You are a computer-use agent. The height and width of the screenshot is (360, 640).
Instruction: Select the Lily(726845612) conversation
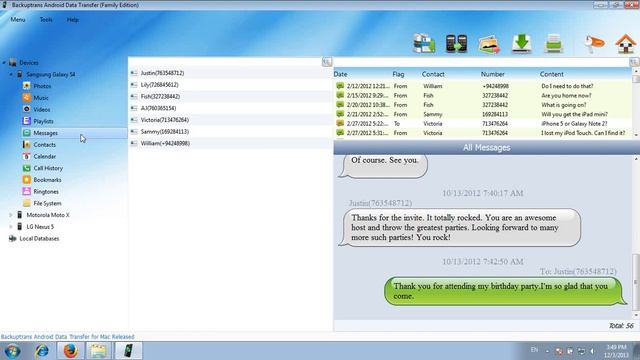231,85
